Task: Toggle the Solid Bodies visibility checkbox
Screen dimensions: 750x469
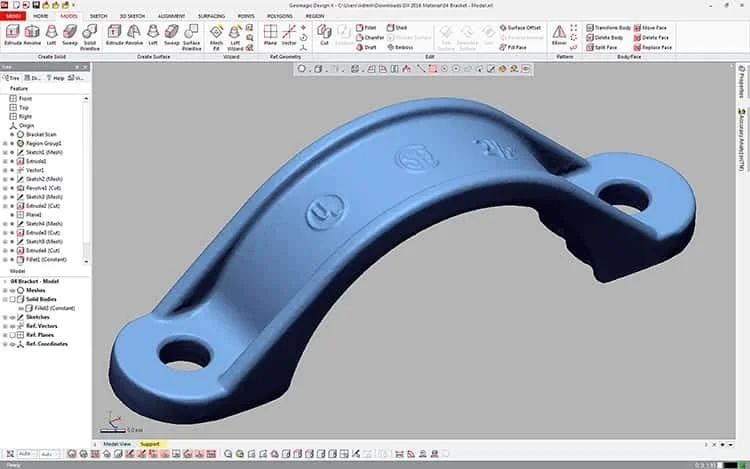Action: pos(13,299)
